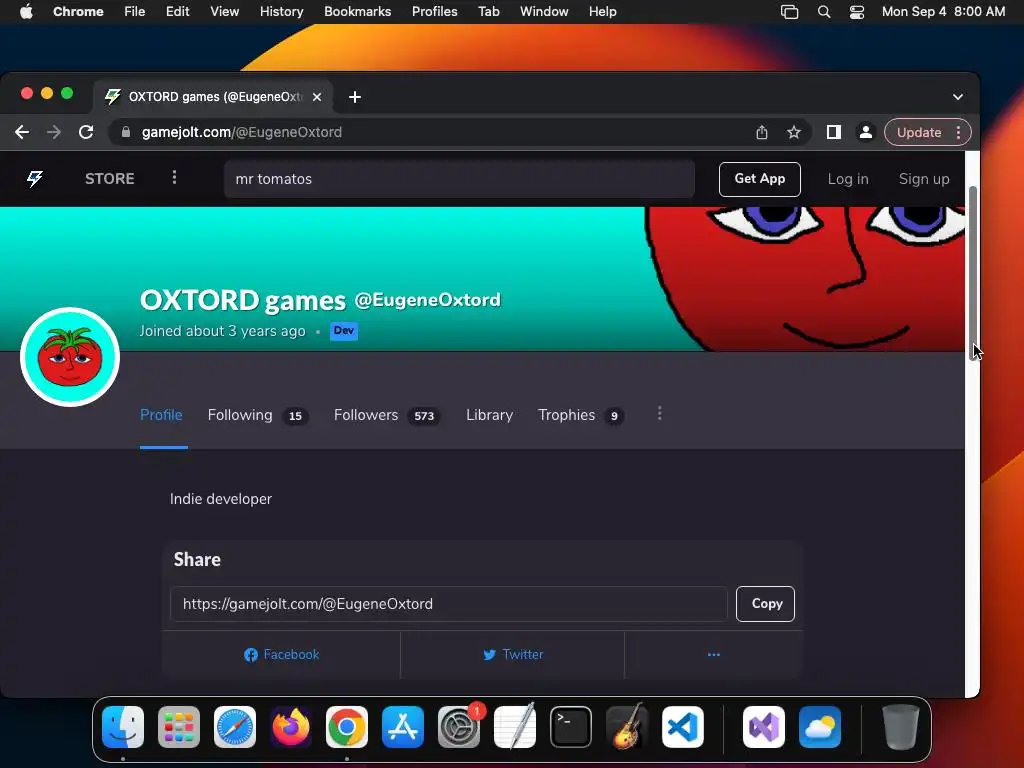1024x768 pixels.
Task: Open the Bookmarks menu
Action: (x=357, y=11)
